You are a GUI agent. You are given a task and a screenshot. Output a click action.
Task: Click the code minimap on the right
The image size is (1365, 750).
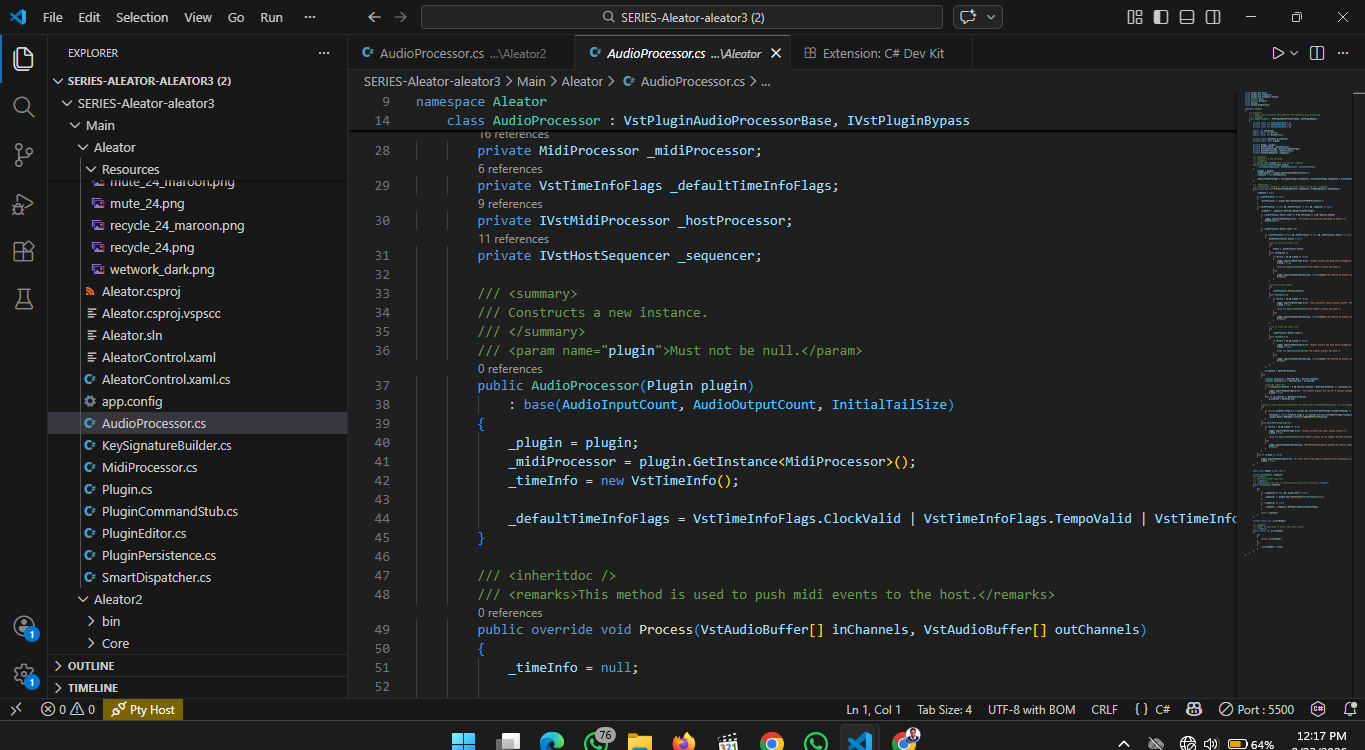click(1290, 300)
